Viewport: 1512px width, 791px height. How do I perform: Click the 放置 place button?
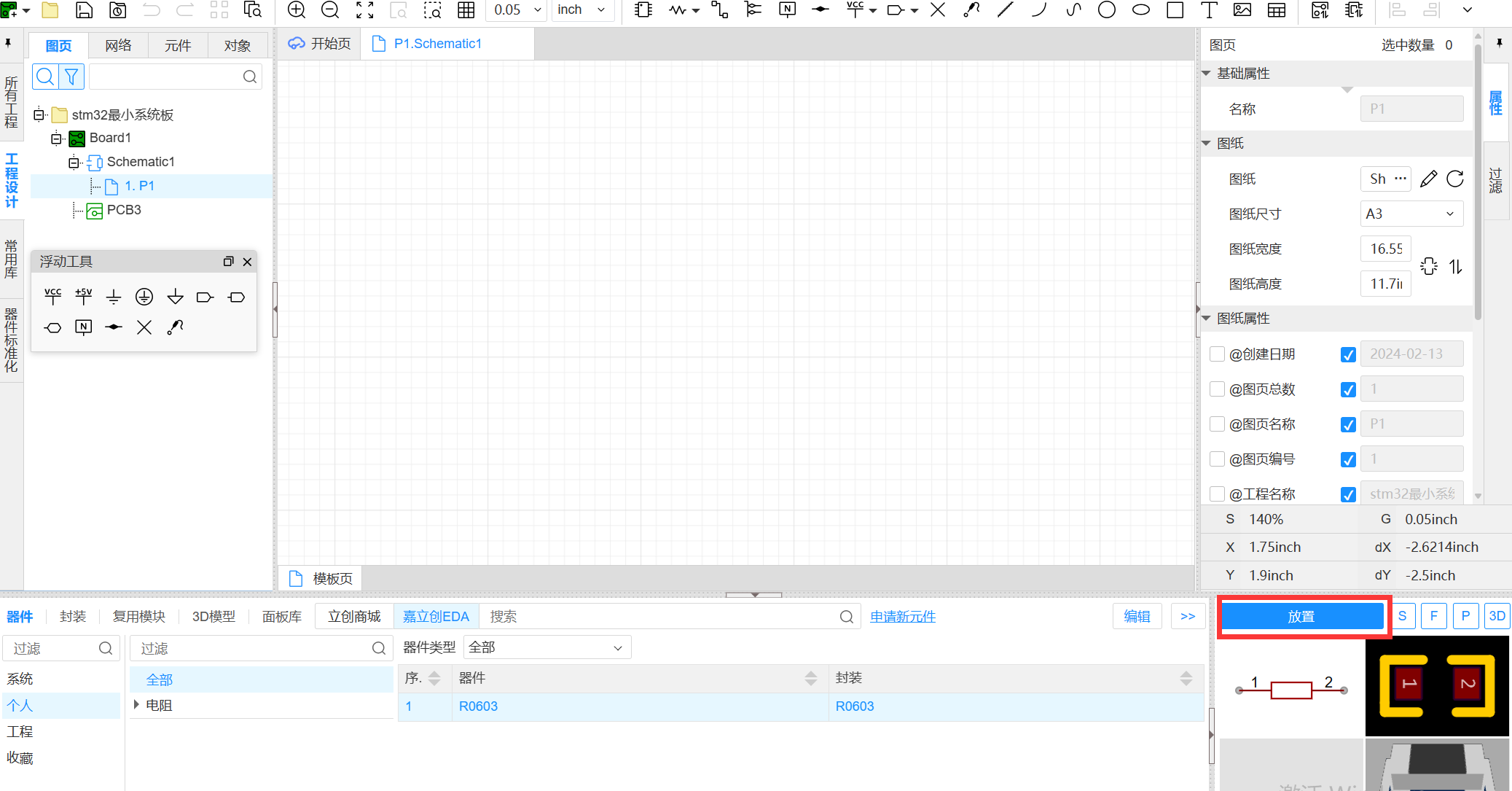tap(1300, 616)
